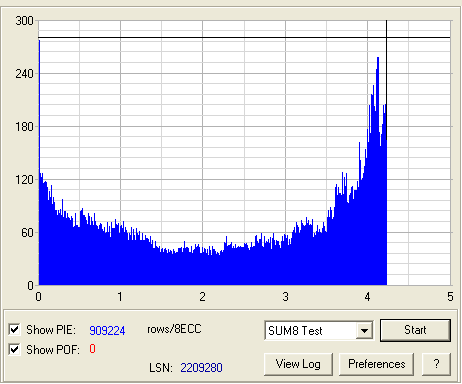Open the SUM8 Test dropdown arrow
Screen dimensions: 462x384
364,331
